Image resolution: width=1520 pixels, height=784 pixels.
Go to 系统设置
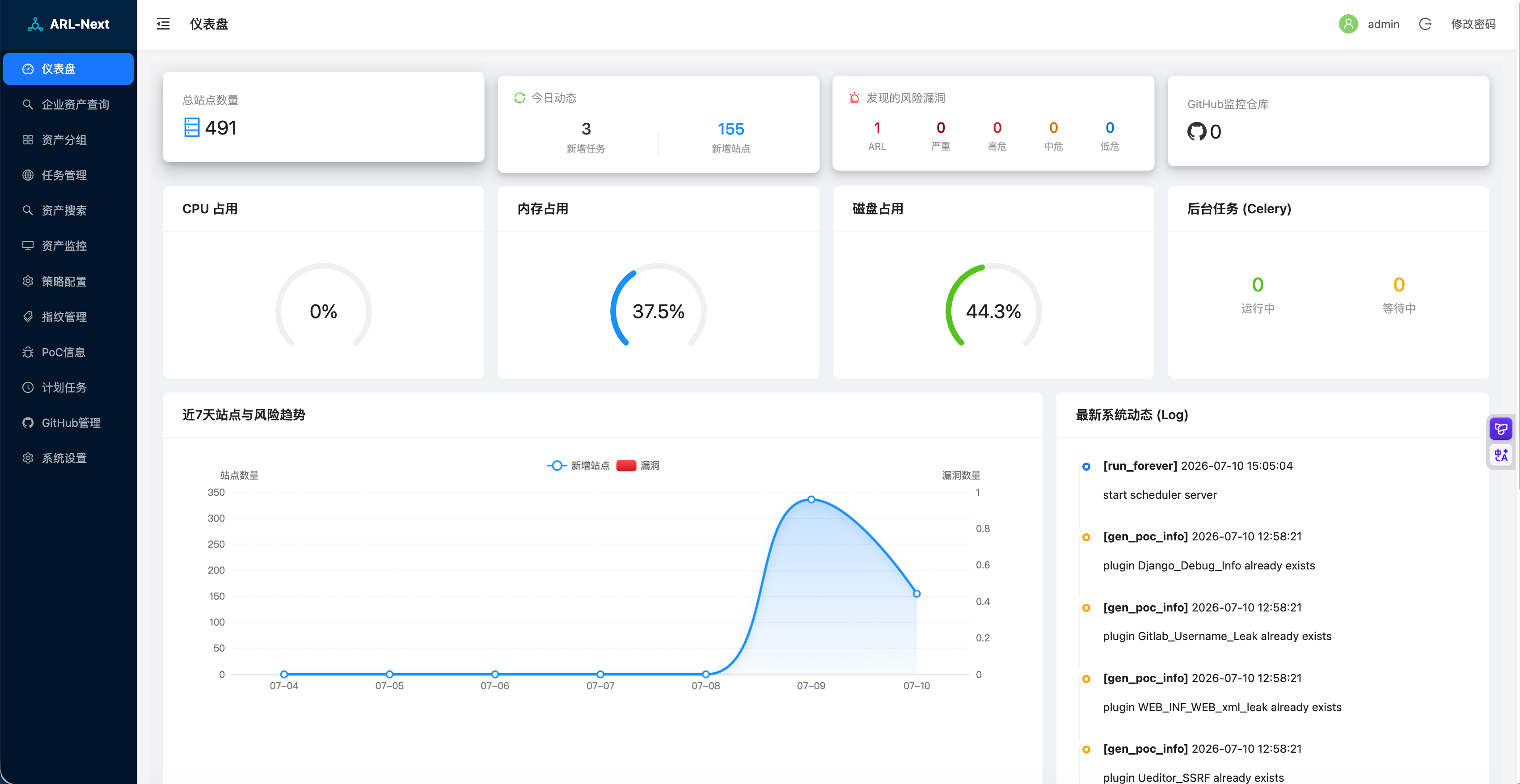tap(68, 458)
